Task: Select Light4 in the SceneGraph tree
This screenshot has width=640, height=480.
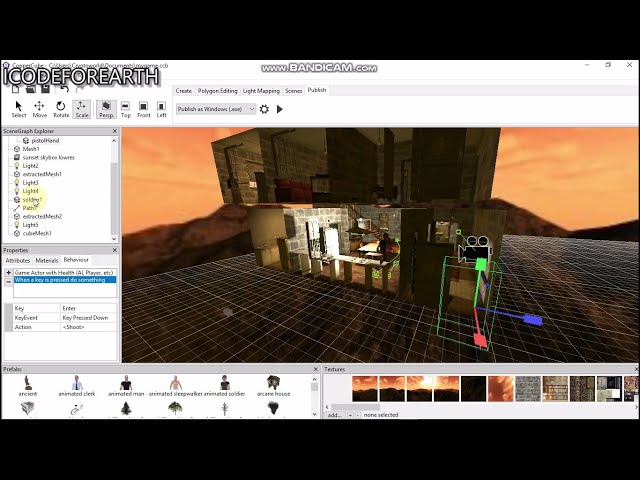Action: [31, 191]
